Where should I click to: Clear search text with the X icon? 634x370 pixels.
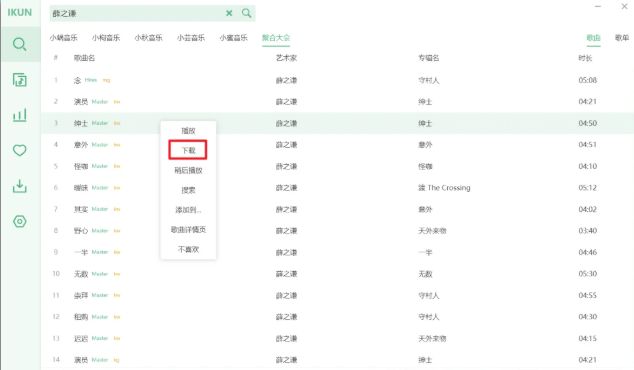pyautogui.click(x=229, y=13)
